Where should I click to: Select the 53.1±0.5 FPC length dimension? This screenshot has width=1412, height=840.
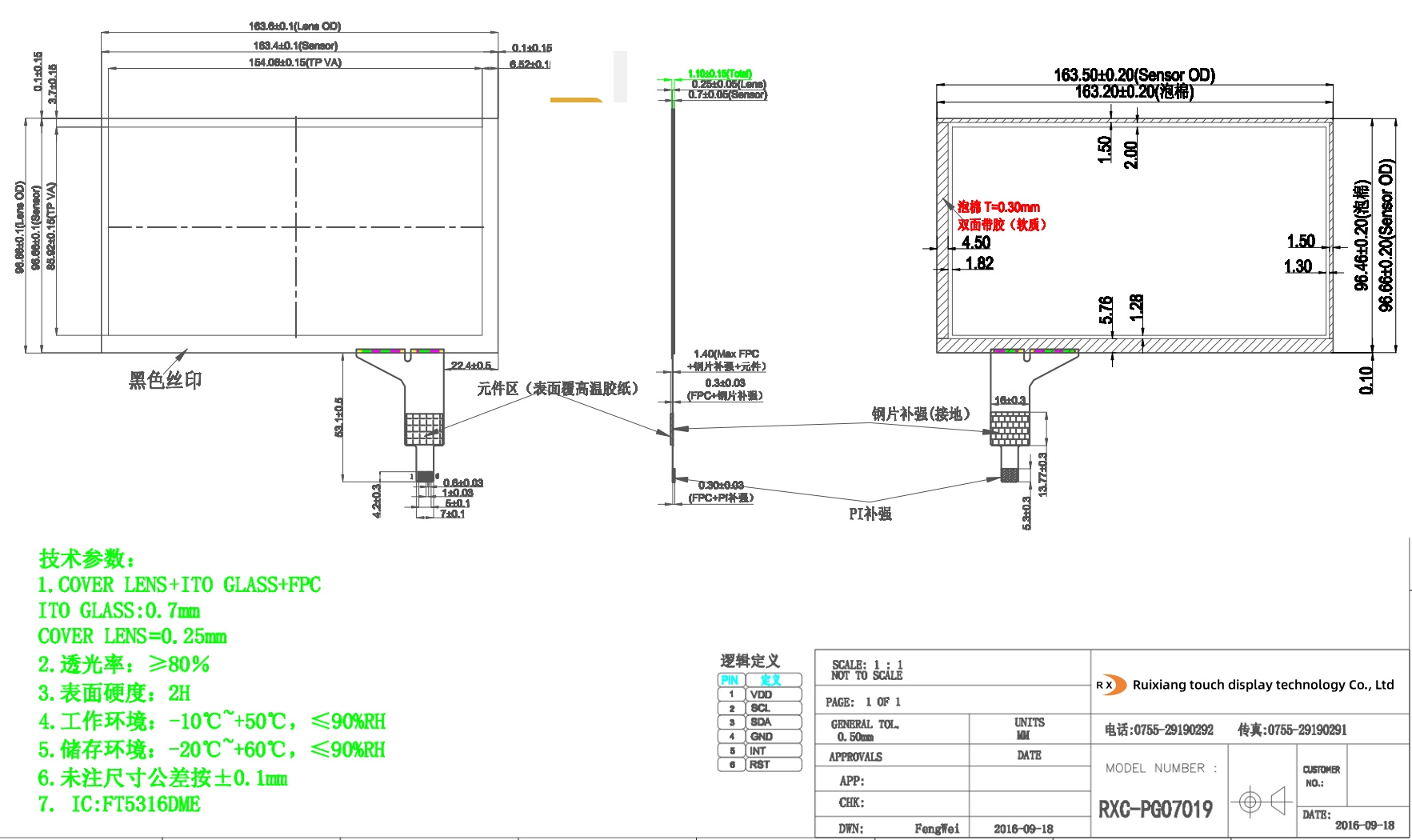pos(338,418)
